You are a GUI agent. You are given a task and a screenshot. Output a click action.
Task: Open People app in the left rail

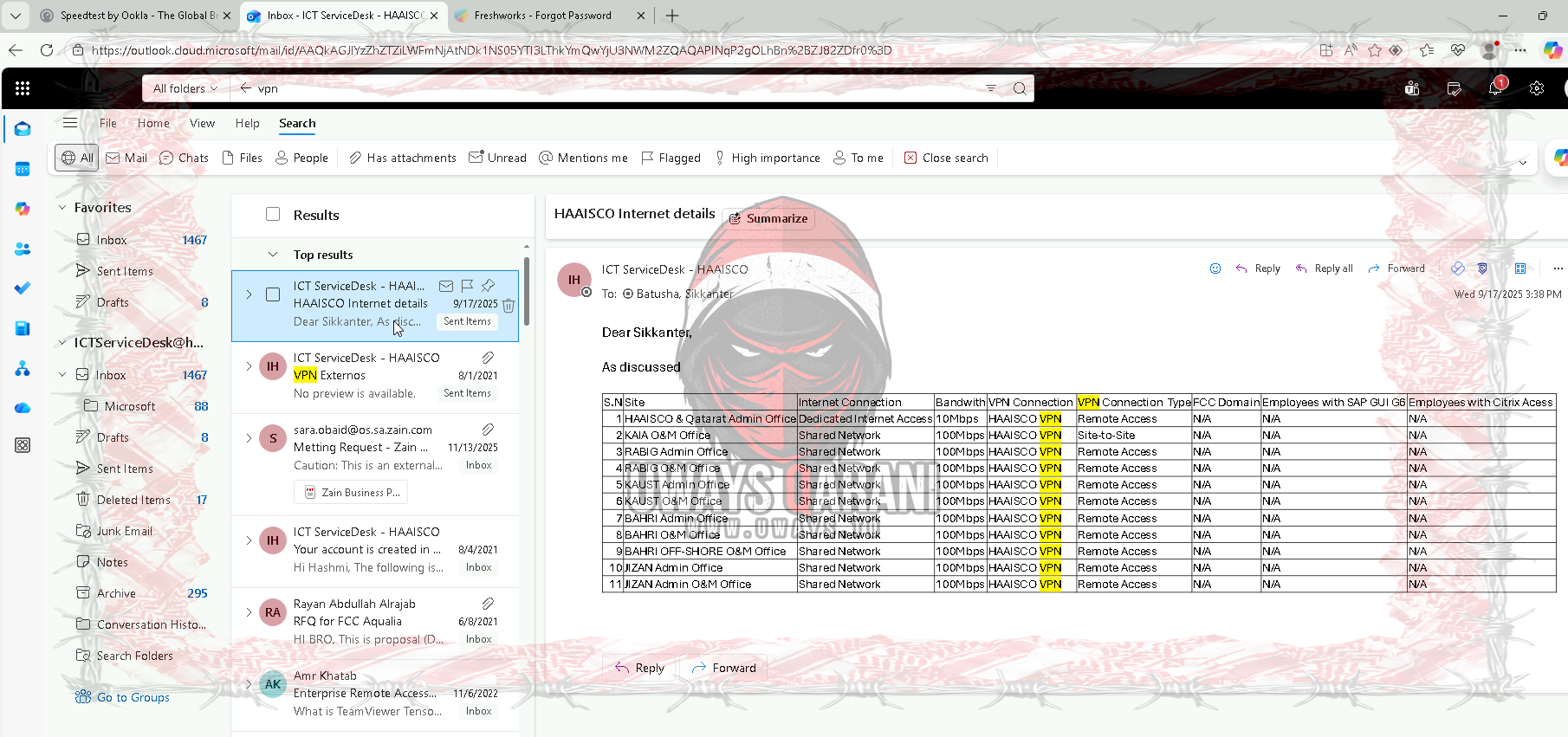point(23,249)
